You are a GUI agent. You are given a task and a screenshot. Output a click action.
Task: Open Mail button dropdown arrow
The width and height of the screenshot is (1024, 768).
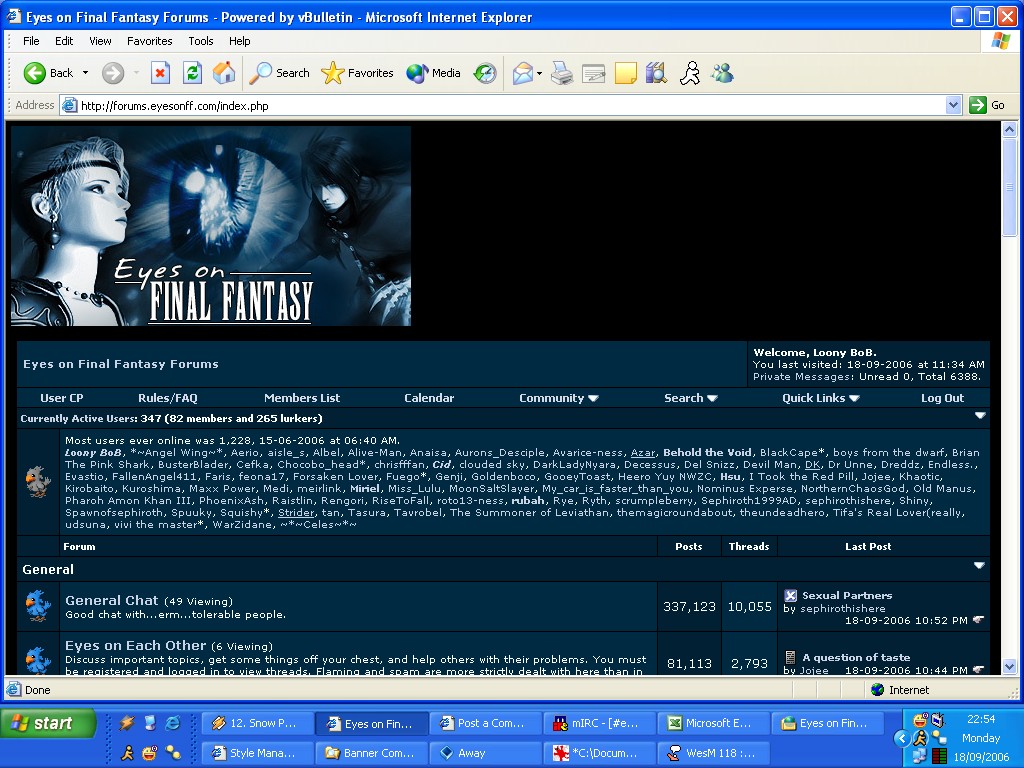(539, 73)
